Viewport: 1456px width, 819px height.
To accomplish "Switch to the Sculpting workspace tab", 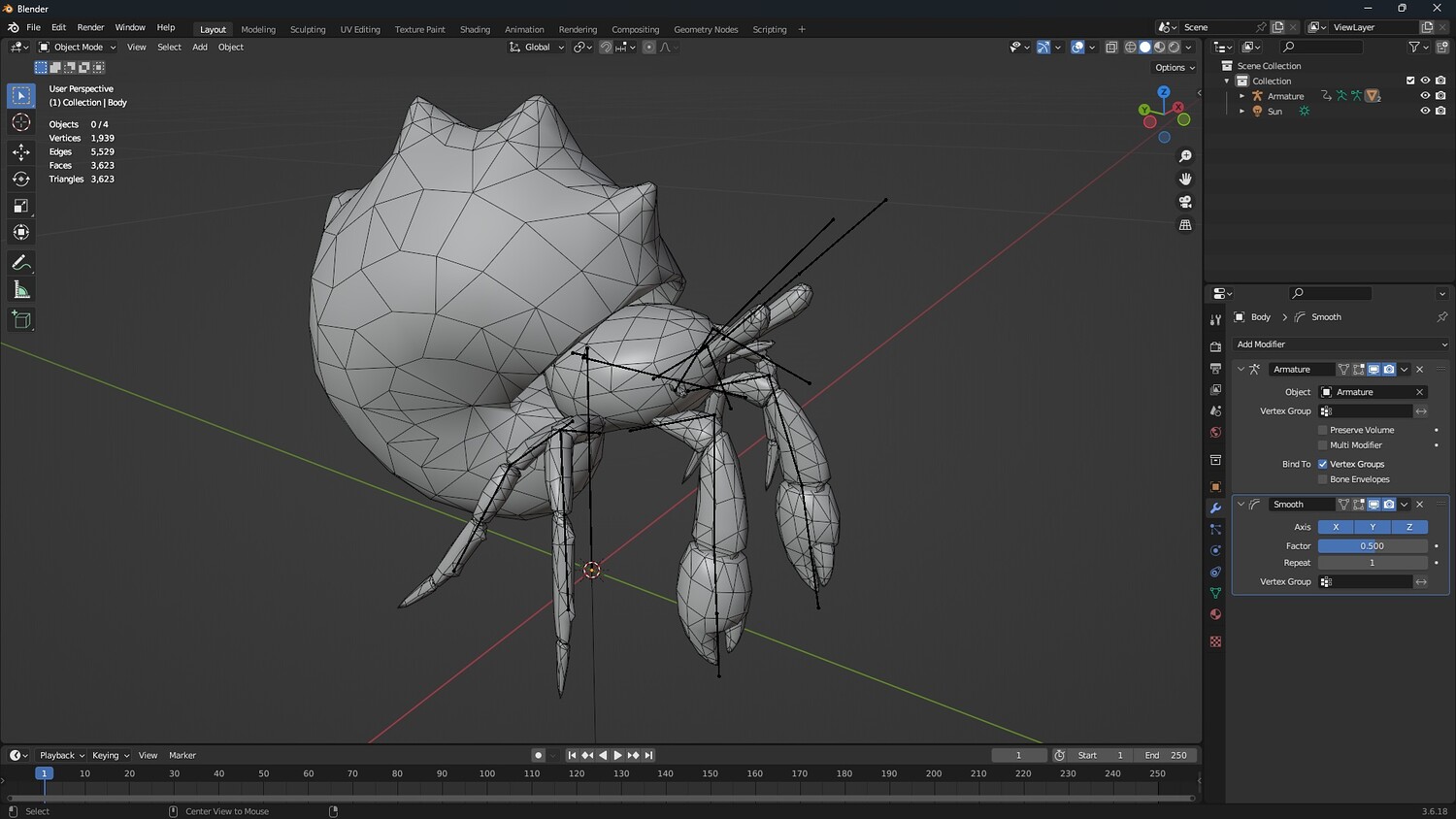I will 308,29.
